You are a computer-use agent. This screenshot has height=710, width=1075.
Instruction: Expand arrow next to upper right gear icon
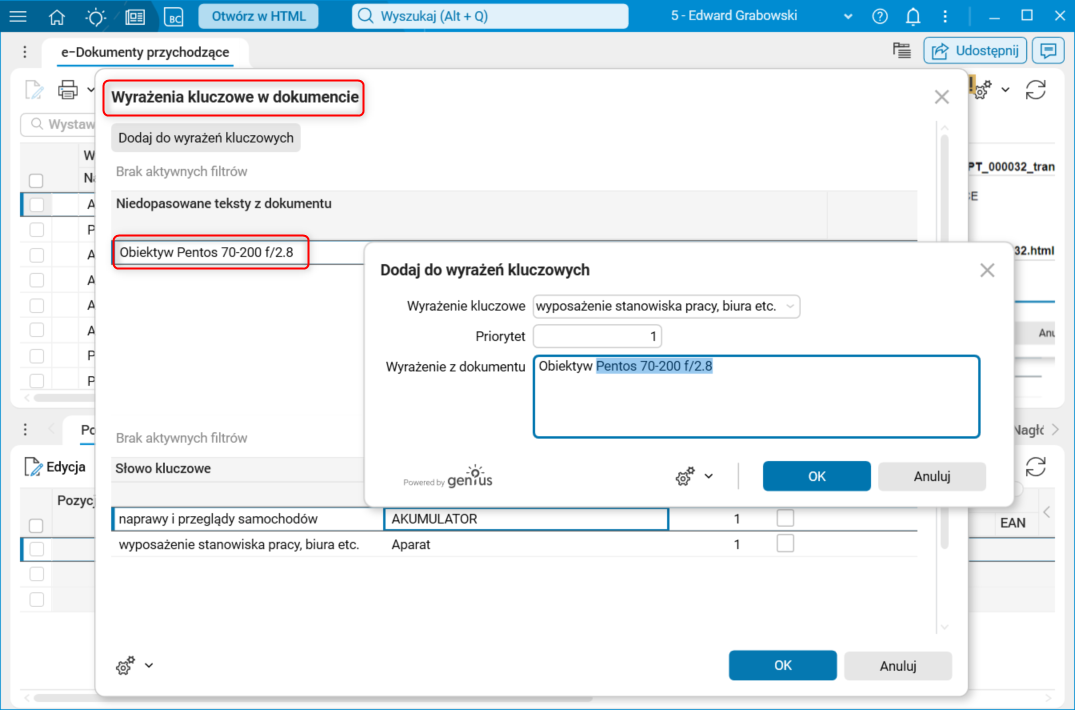click(x=1005, y=90)
